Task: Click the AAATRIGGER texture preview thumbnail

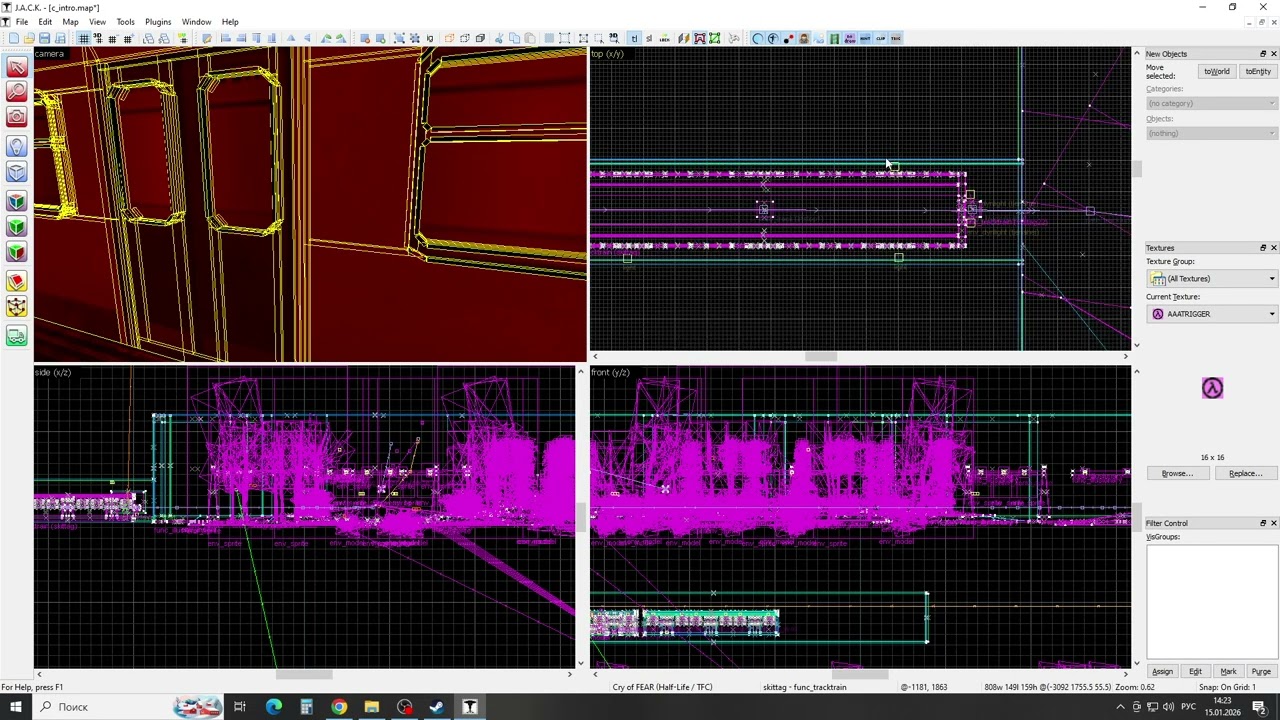Action: coord(1212,388)
